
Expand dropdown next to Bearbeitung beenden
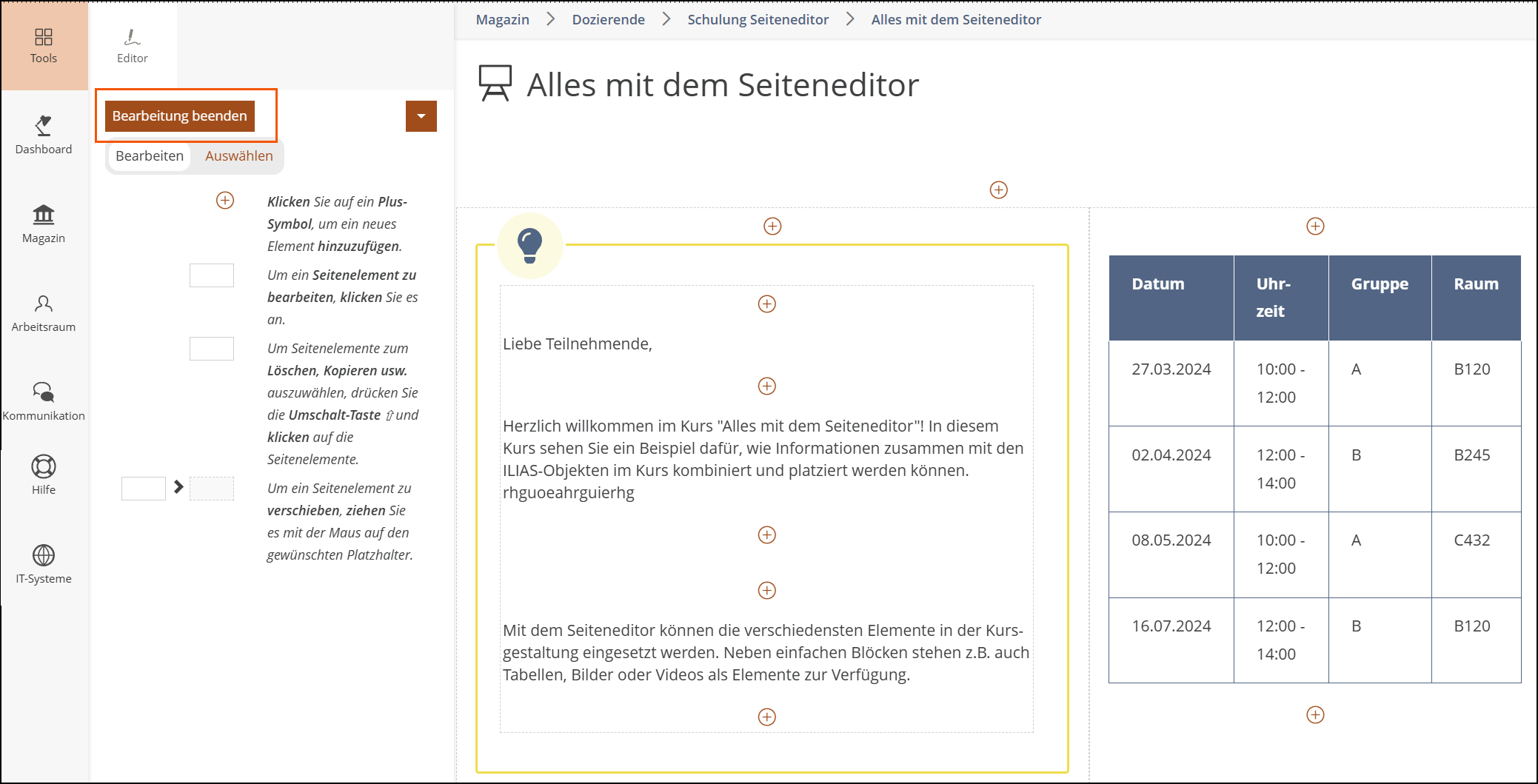(421, 116)
